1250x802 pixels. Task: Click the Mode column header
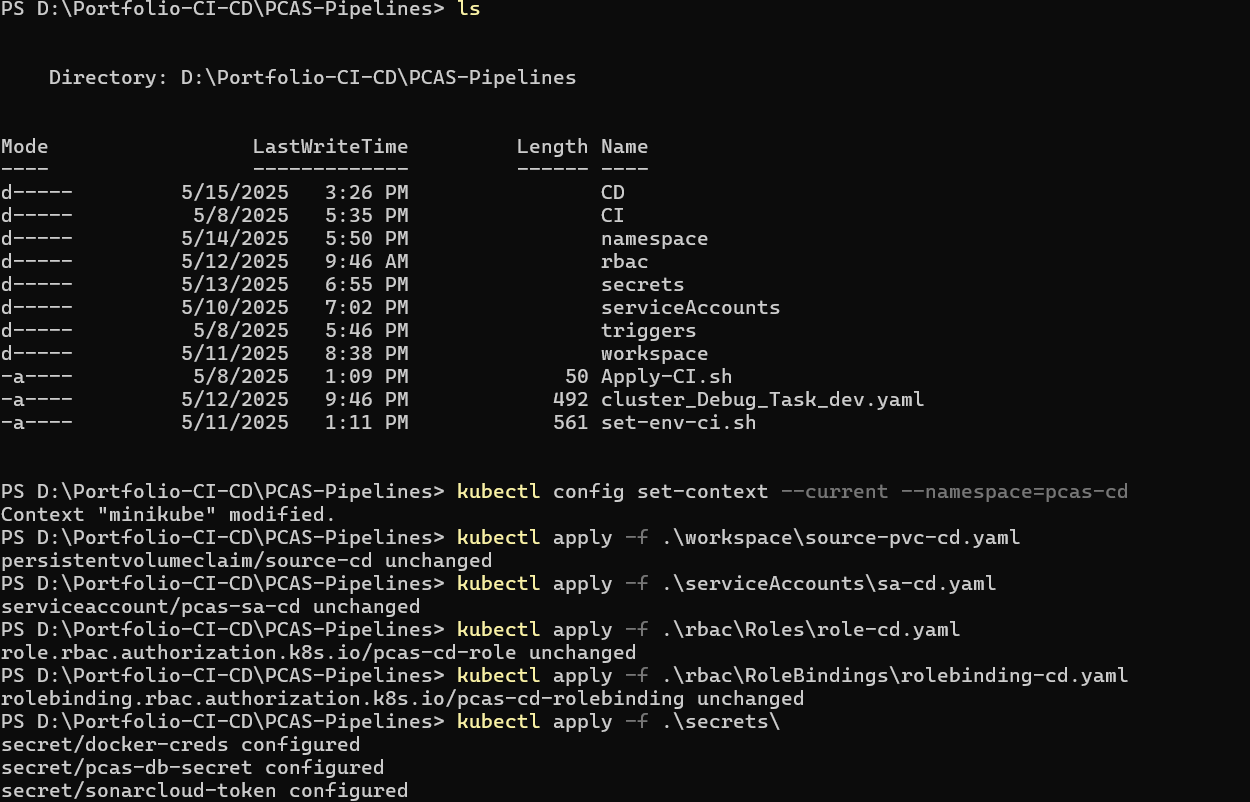(x=25, y=146)
